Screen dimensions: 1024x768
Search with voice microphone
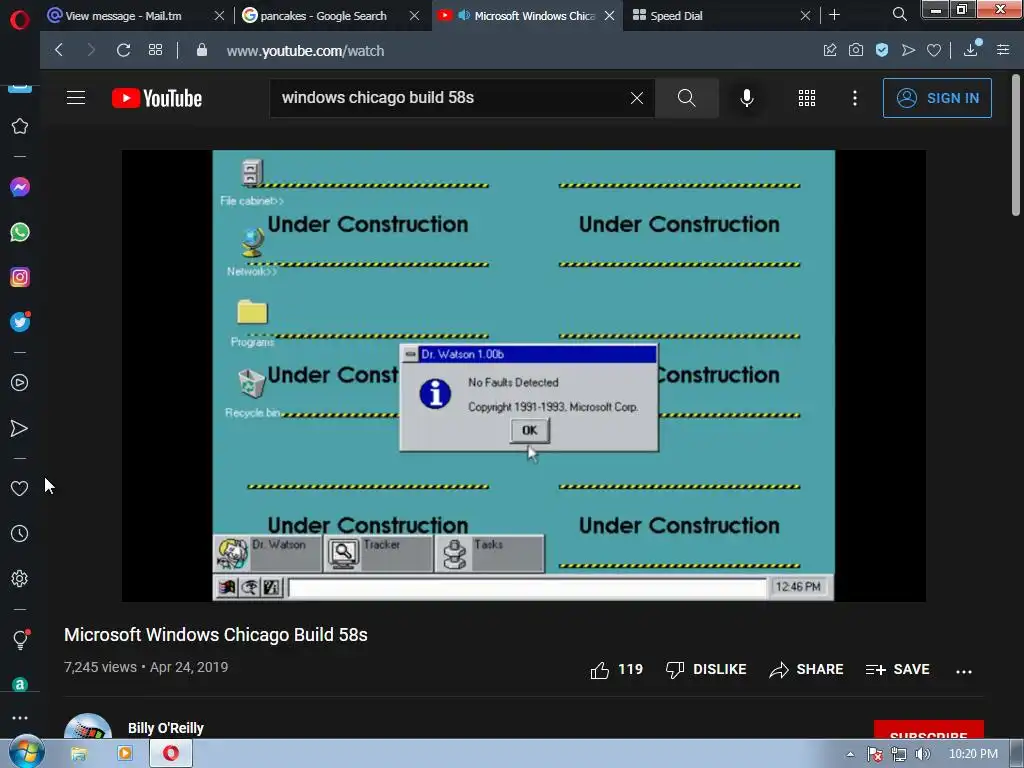pos(747,98)
